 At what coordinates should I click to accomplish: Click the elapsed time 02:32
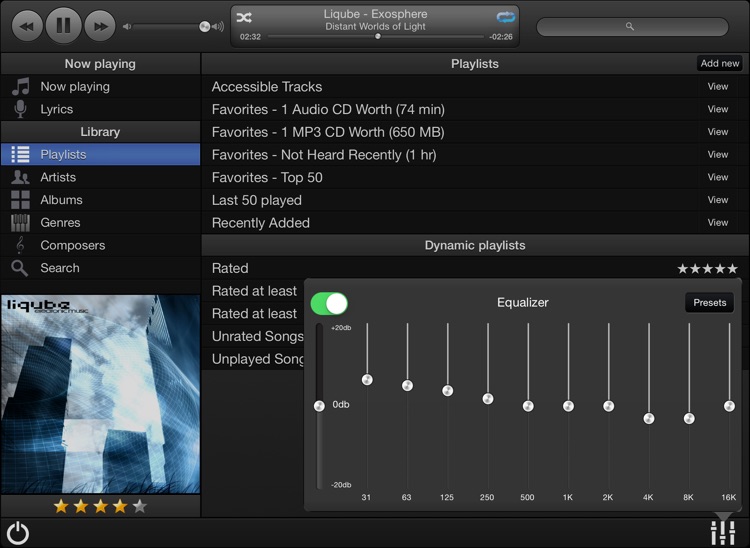(x=250, y=37)
